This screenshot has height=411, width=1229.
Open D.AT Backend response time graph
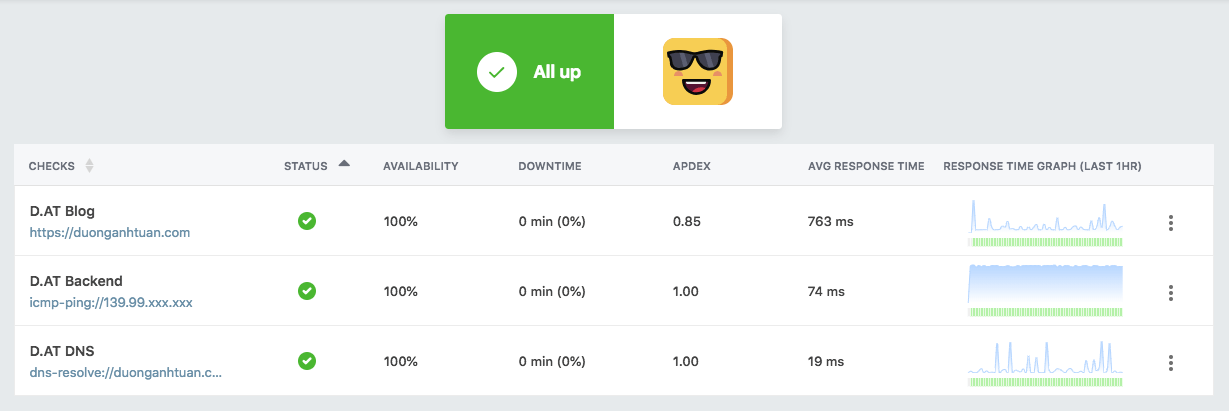pos(1045,291)
